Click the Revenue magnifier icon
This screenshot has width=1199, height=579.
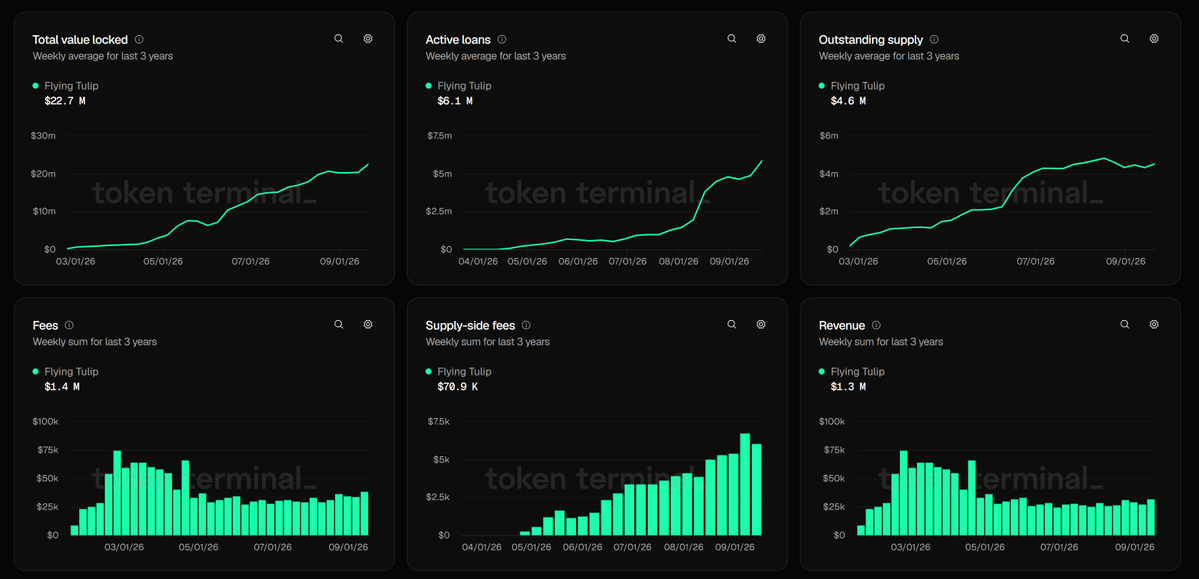pos(1125,324)
